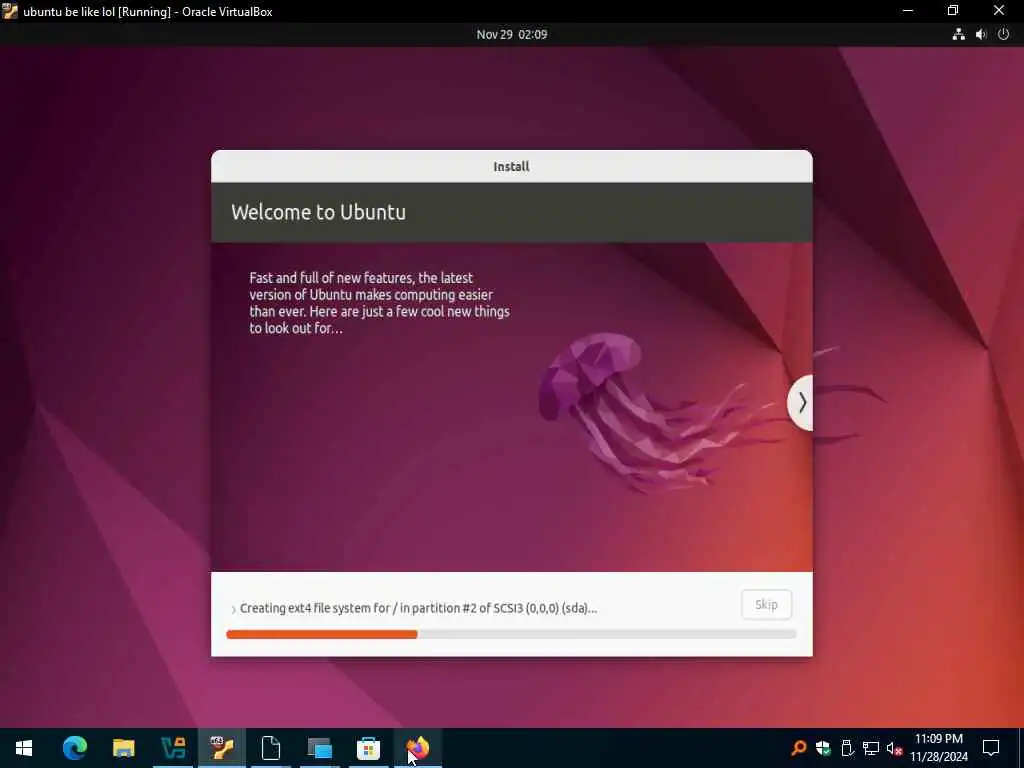Viewport: 1024px width, 768px height.
Task: Open the Windows notification center
Action: coord(991,748)
